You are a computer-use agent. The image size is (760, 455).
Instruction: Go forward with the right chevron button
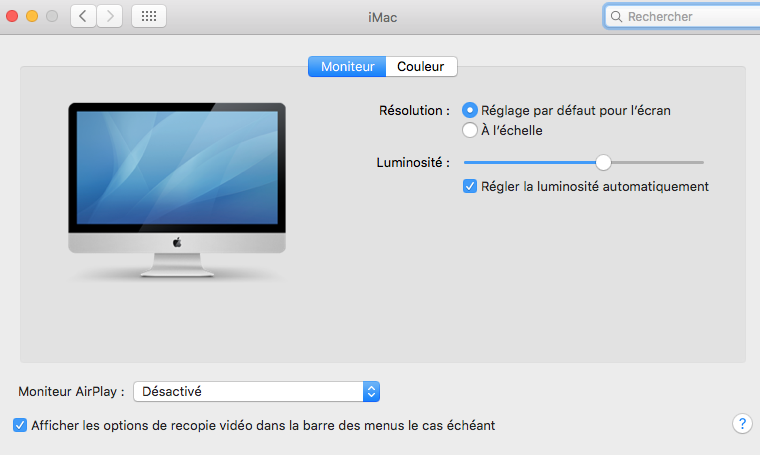110,16
